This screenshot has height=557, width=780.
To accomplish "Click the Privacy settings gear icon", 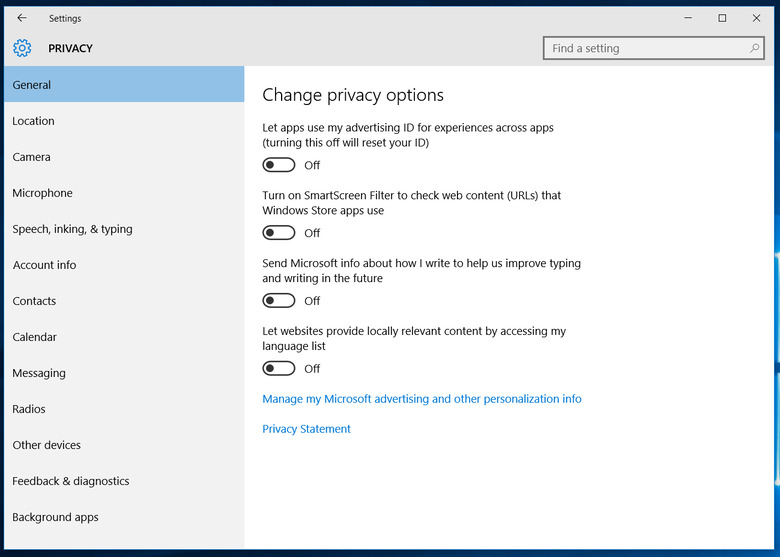I will pyautogui.click(x=22, y=48).
